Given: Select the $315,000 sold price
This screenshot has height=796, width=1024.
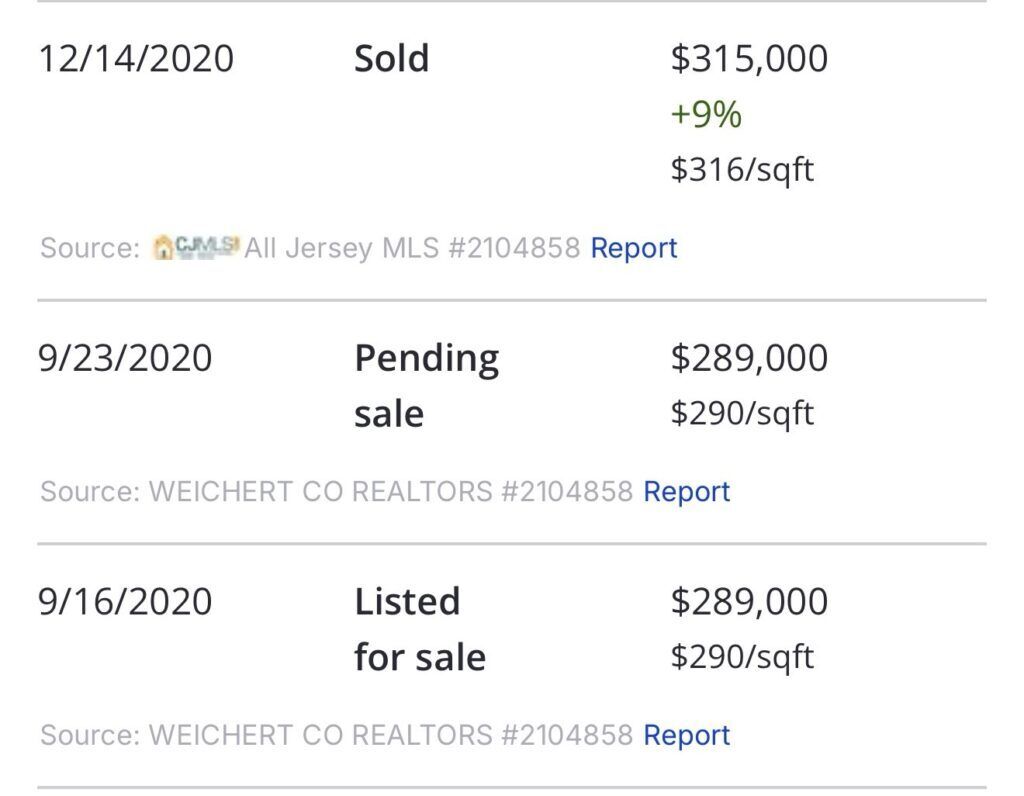Looking at the screenshot, I should 749,58.
